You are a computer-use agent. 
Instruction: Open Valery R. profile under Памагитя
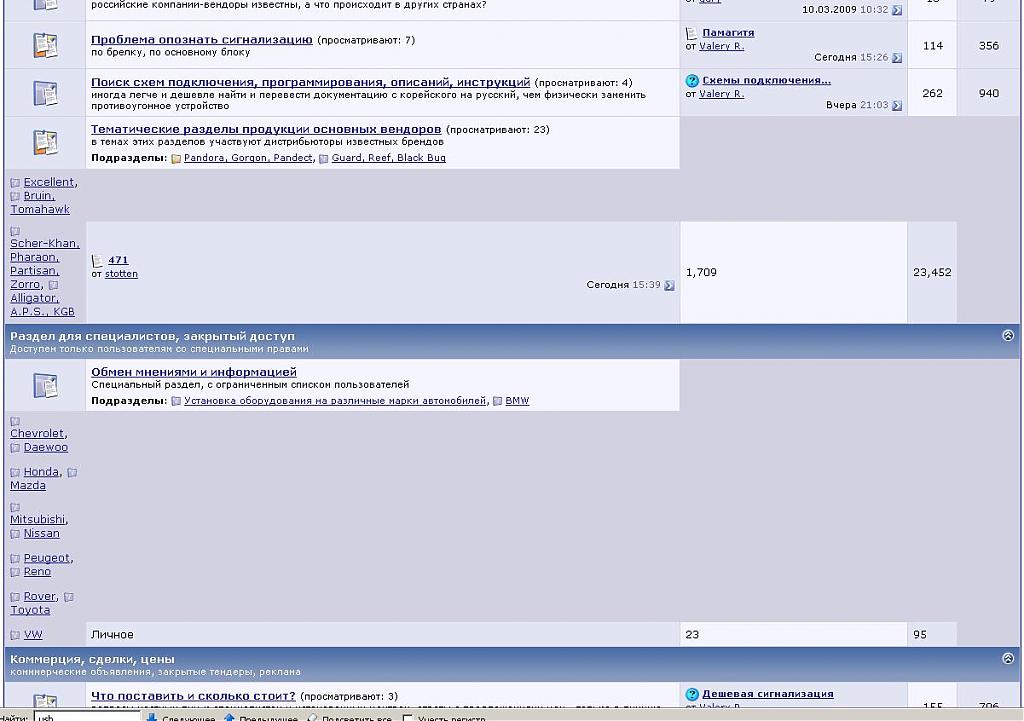click(722, 46)
